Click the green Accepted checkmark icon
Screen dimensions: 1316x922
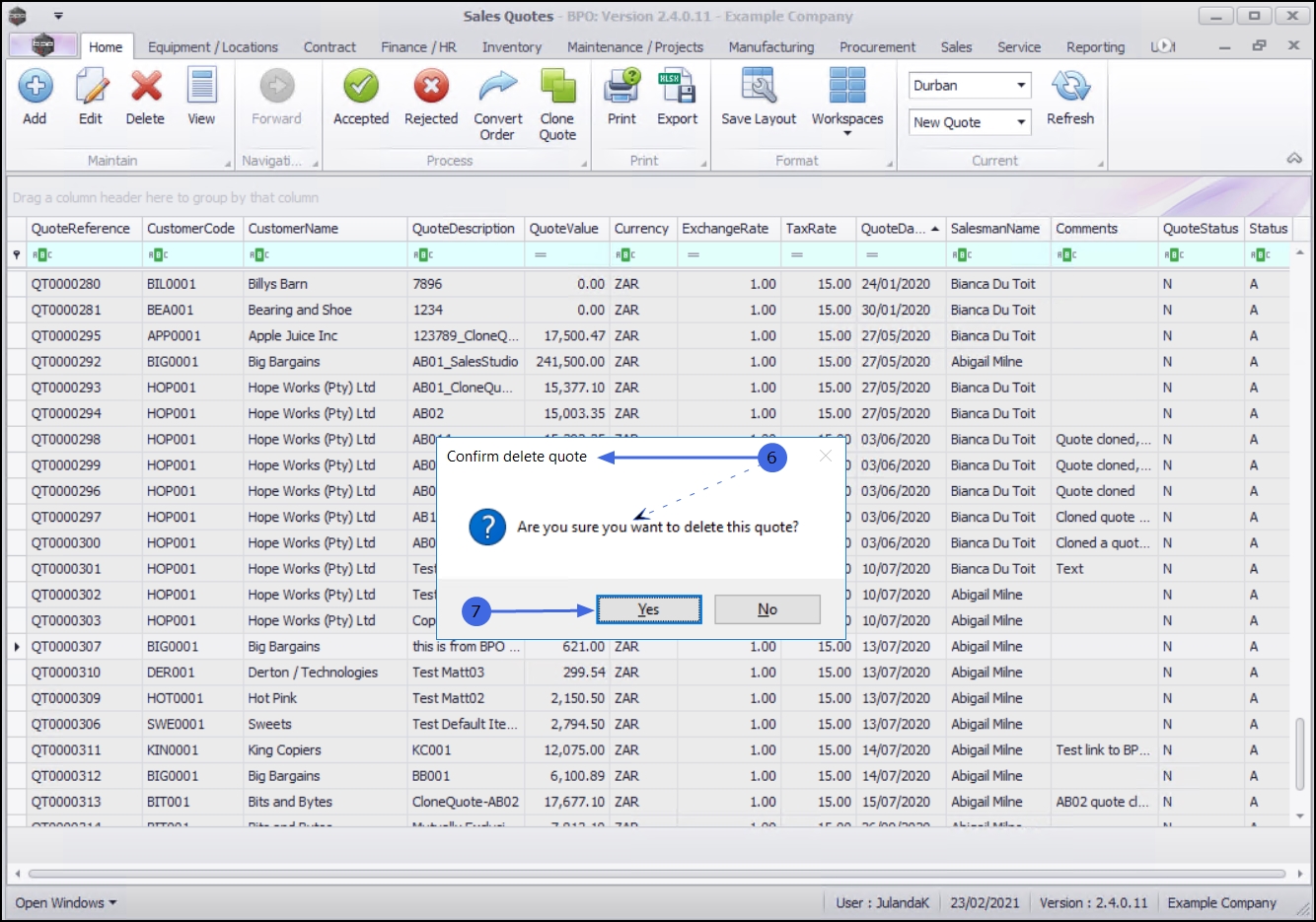pyautogui.click(x=361, y=88)
